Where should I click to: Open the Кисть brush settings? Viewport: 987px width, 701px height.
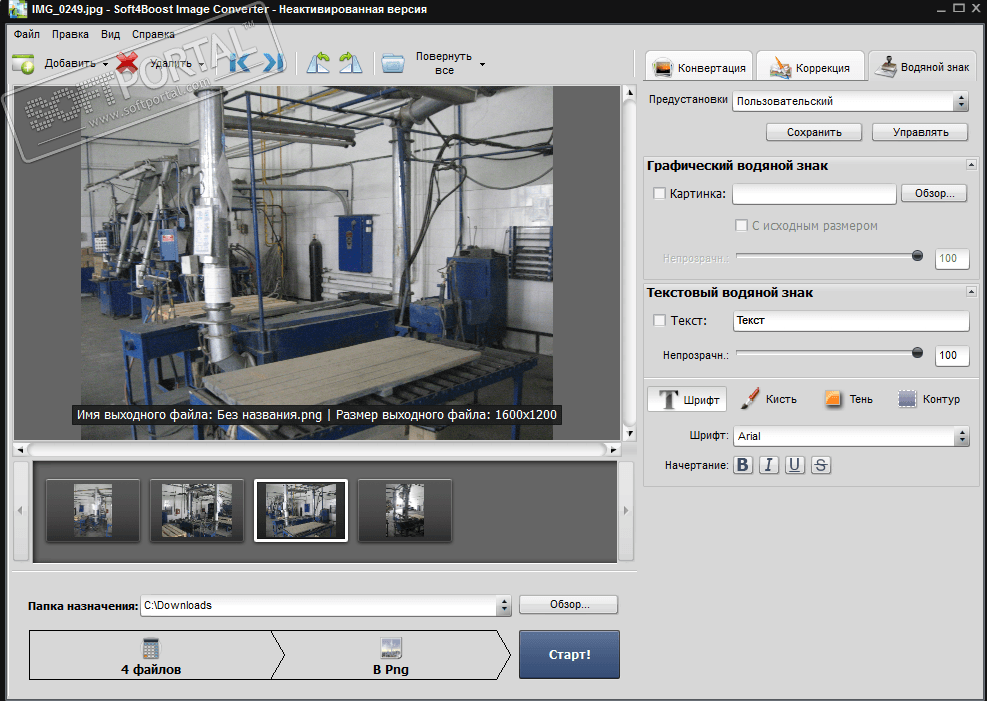[769, 399]
